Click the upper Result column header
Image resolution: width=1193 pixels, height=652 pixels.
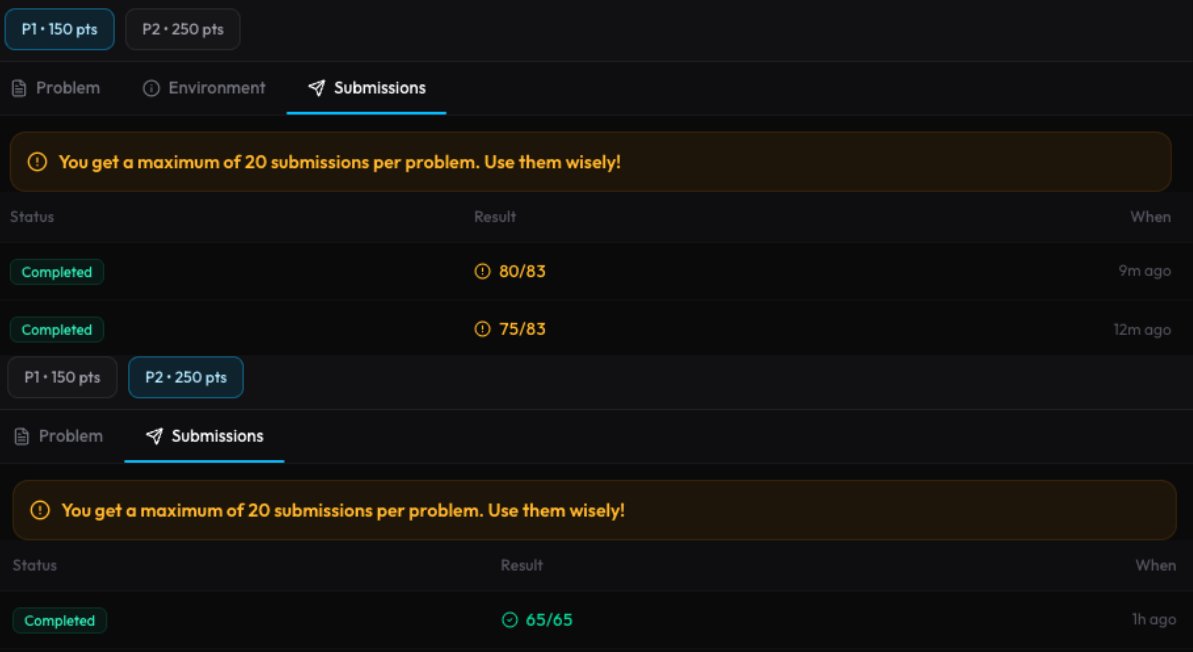(495, 217)
